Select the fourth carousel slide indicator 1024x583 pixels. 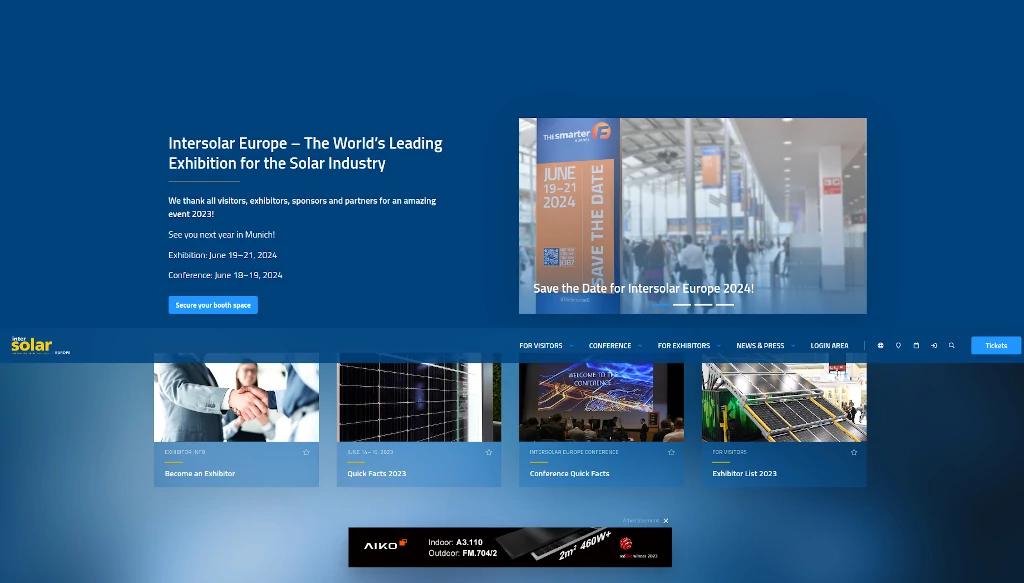[725, 305]
